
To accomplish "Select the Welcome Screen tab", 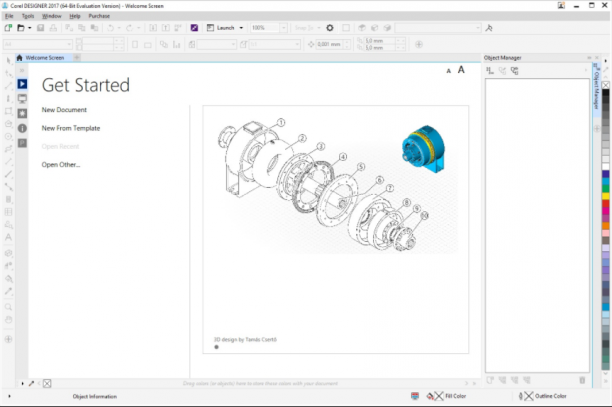I will coord(43,58).
